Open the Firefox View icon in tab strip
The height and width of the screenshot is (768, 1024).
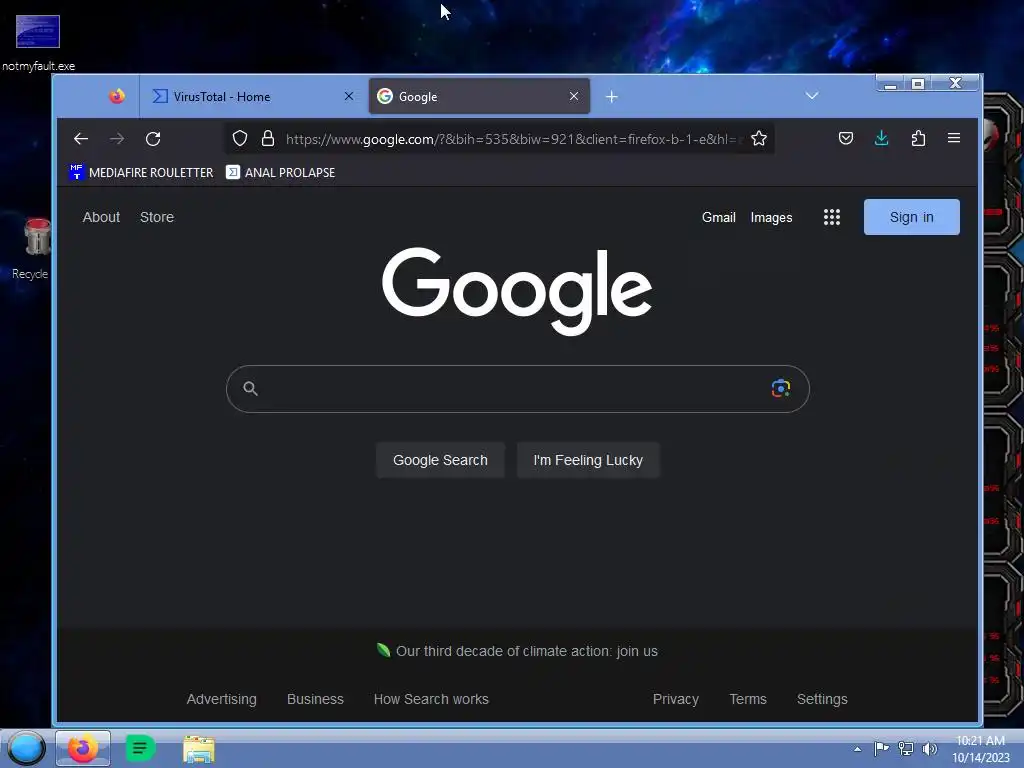117,97
